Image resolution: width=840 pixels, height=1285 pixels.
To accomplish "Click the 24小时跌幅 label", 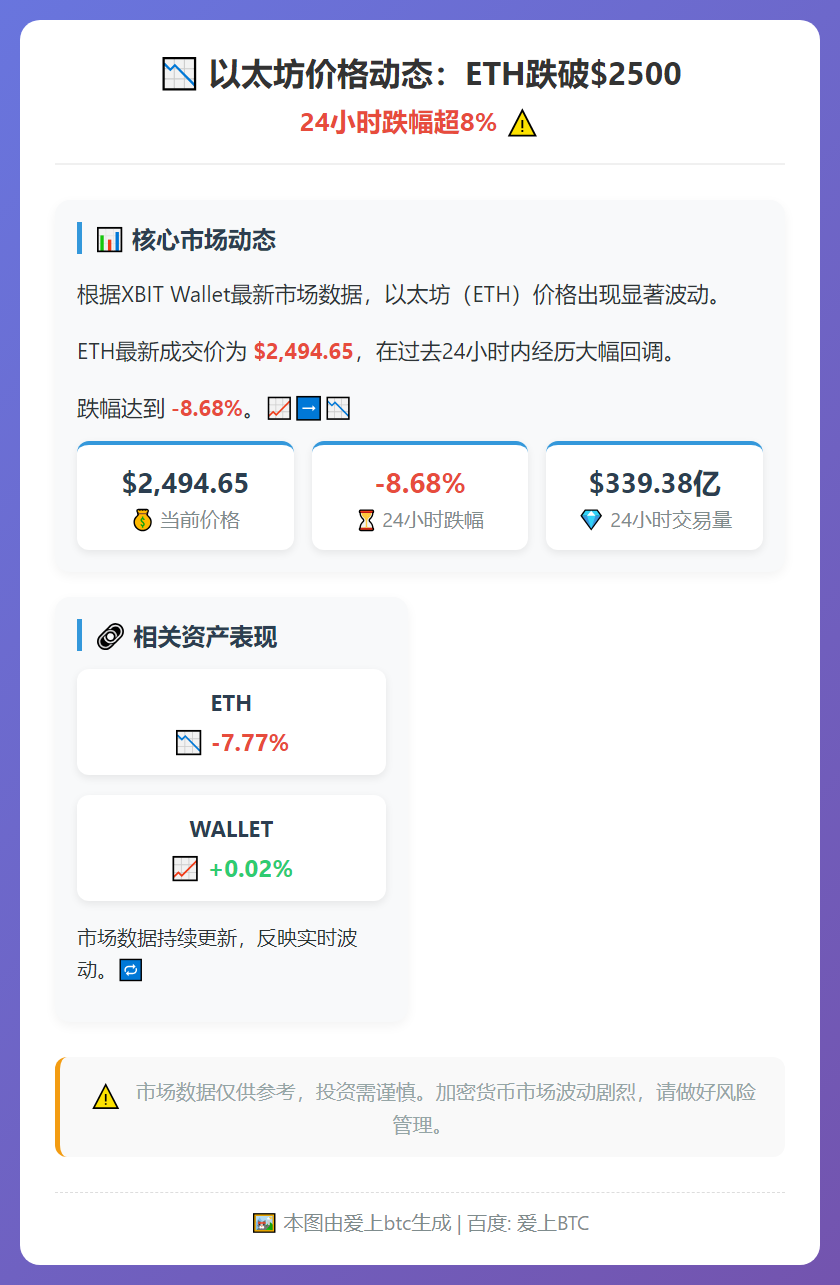I will point(433,520).
